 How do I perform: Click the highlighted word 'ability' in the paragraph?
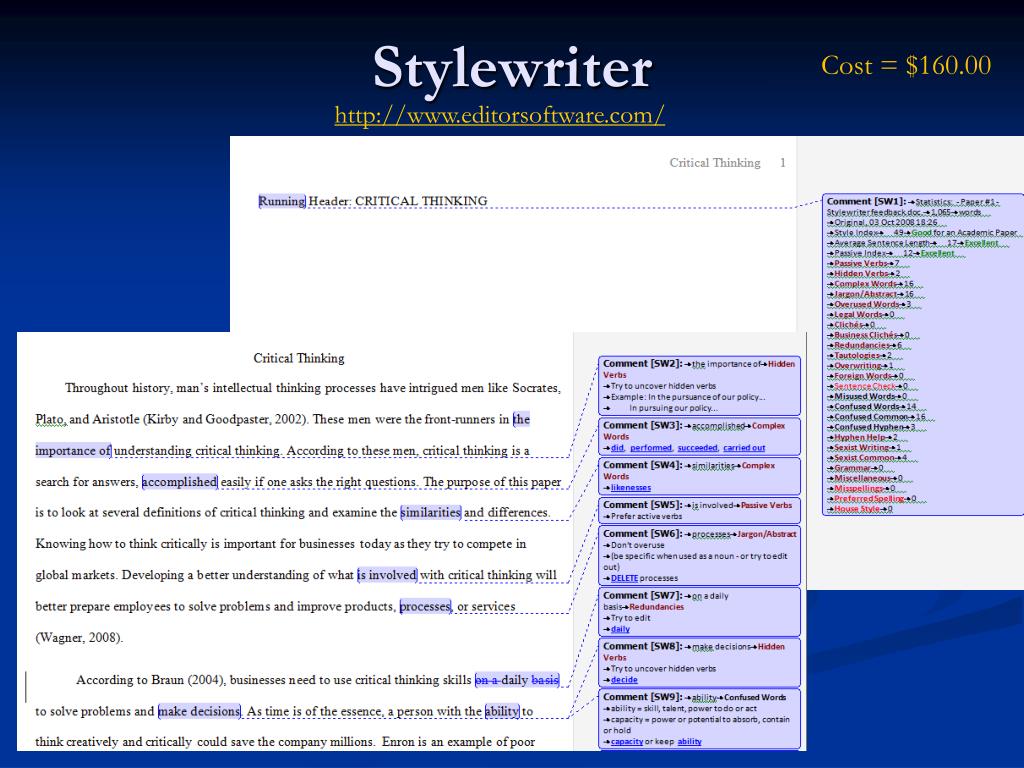click(x=502, y=712)
